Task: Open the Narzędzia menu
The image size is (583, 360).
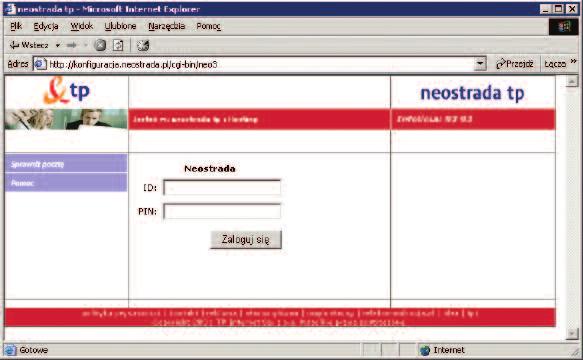Action: point(167,26)
